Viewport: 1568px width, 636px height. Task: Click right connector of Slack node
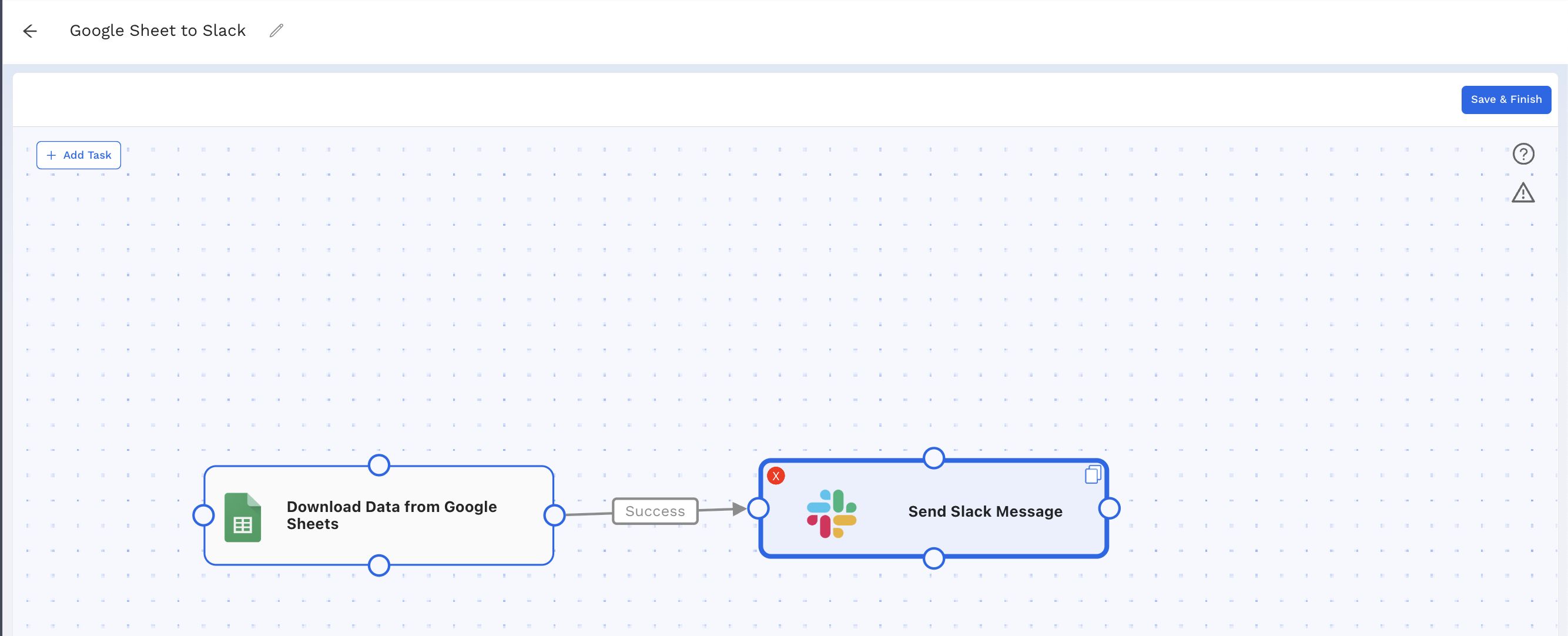tap(1109, 508)
